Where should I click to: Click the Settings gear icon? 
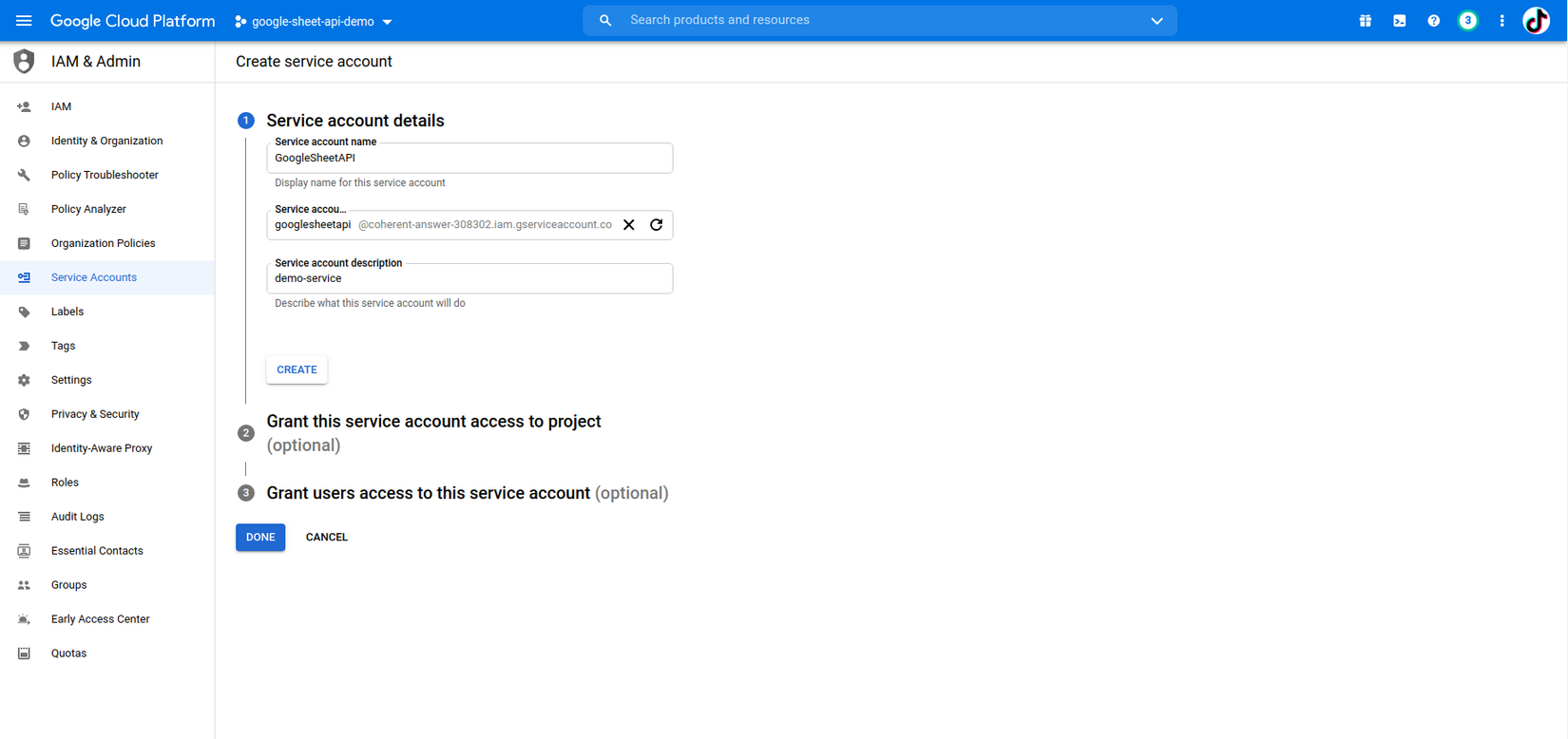24,380
